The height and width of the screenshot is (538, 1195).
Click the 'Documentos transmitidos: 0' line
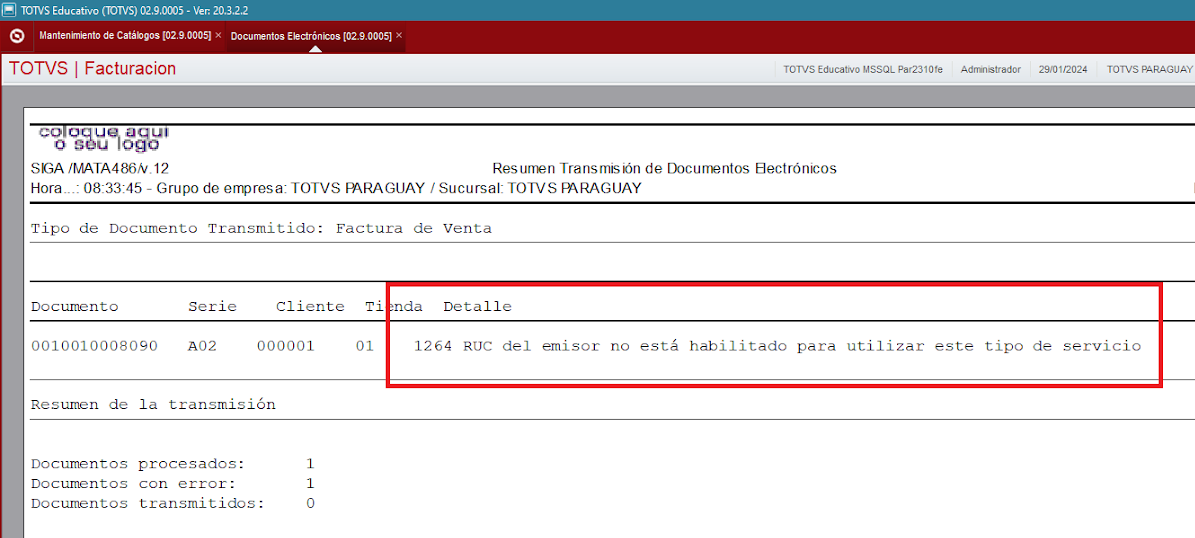172,504
